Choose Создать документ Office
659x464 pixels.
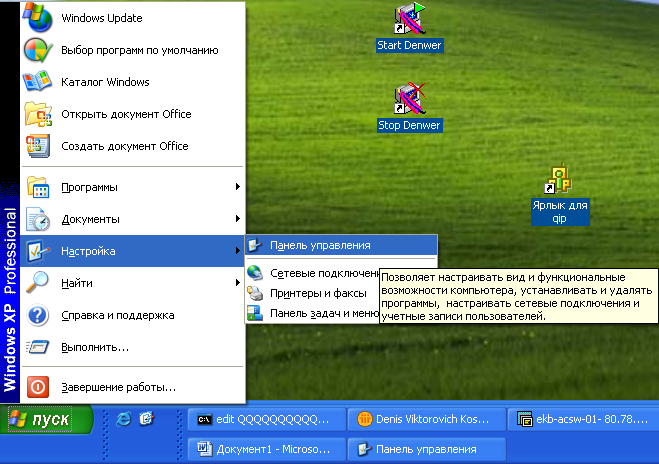pyautogui.click(x=133, y=145)
